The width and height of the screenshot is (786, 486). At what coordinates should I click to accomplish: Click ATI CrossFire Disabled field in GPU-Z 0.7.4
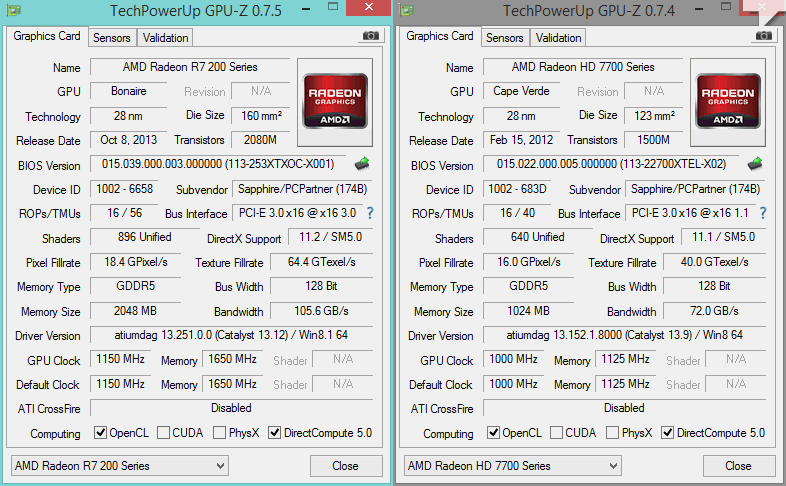[625, 408]
